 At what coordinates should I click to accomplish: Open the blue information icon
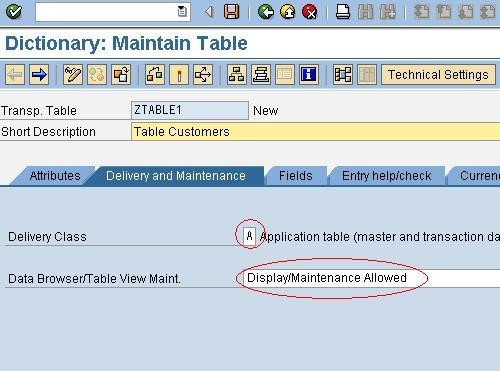click(309, 74)
